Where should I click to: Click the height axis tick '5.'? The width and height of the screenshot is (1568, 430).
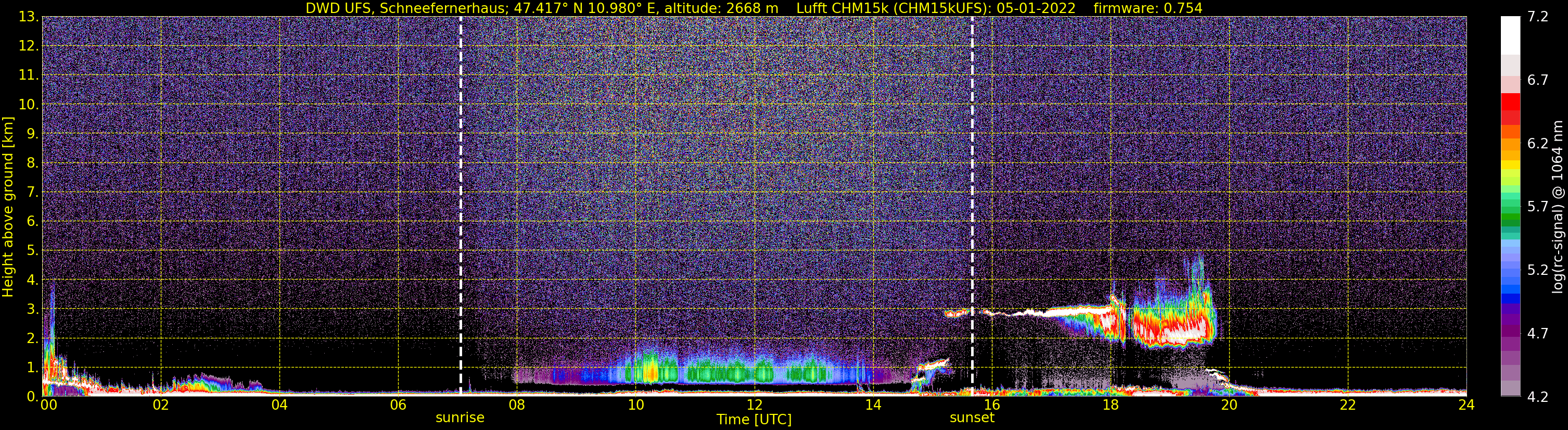[32, 251]
